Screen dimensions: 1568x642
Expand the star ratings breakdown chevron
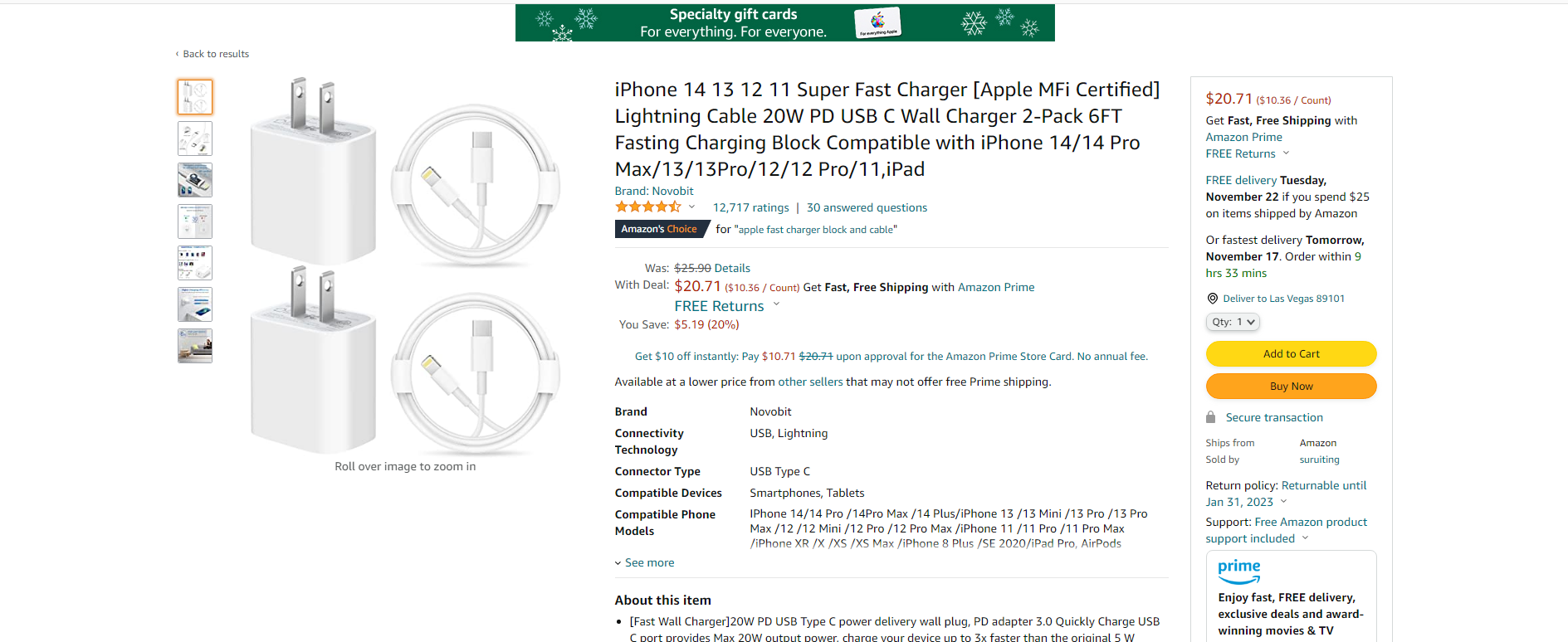691,207
